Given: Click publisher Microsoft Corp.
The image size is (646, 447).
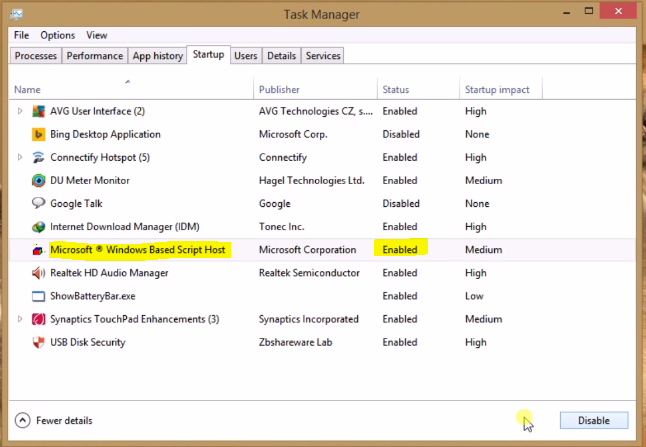Looking at the screenshot, I should point(293,134).
